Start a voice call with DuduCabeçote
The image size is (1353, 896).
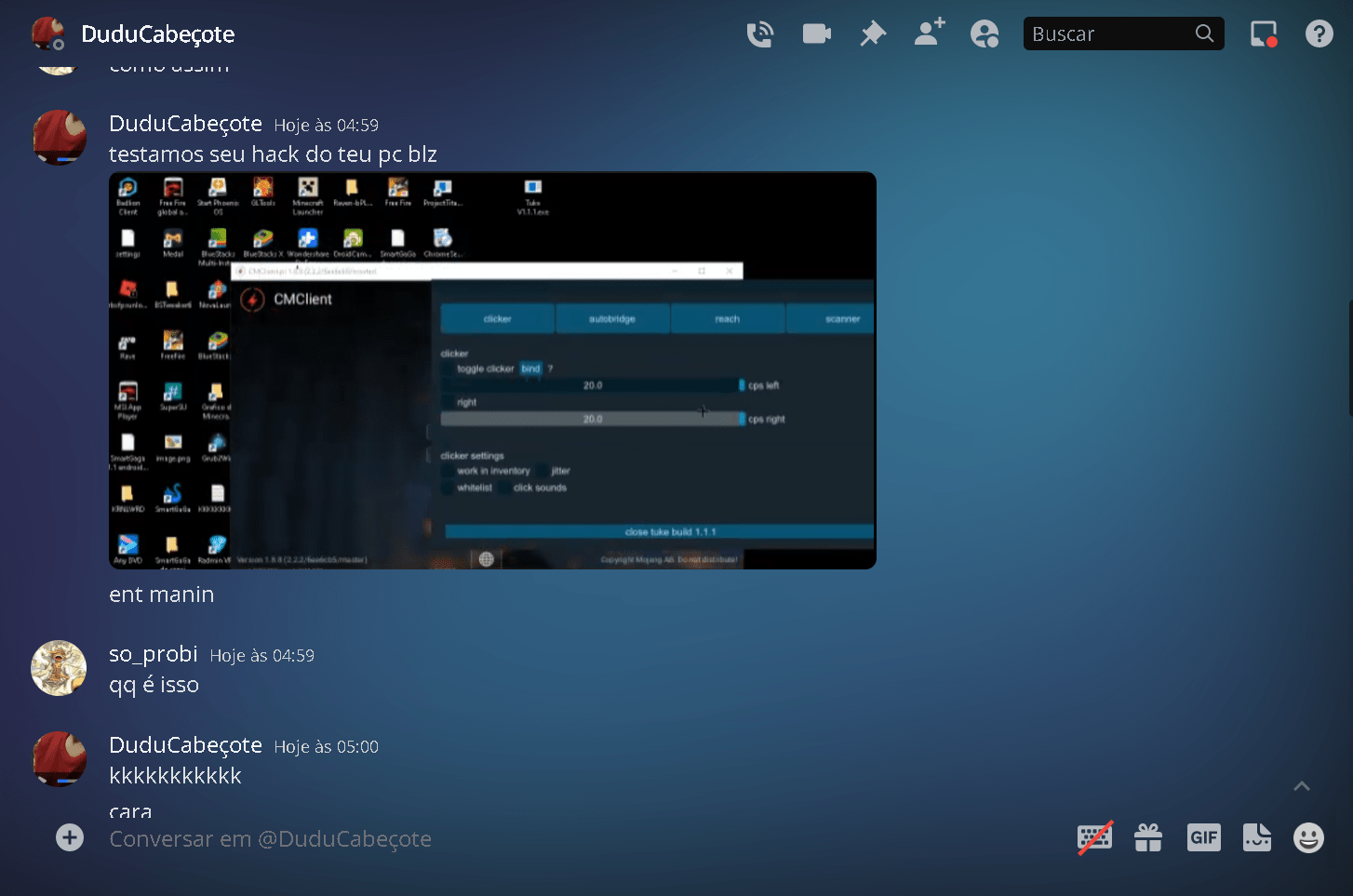click(x=760, y=34)
